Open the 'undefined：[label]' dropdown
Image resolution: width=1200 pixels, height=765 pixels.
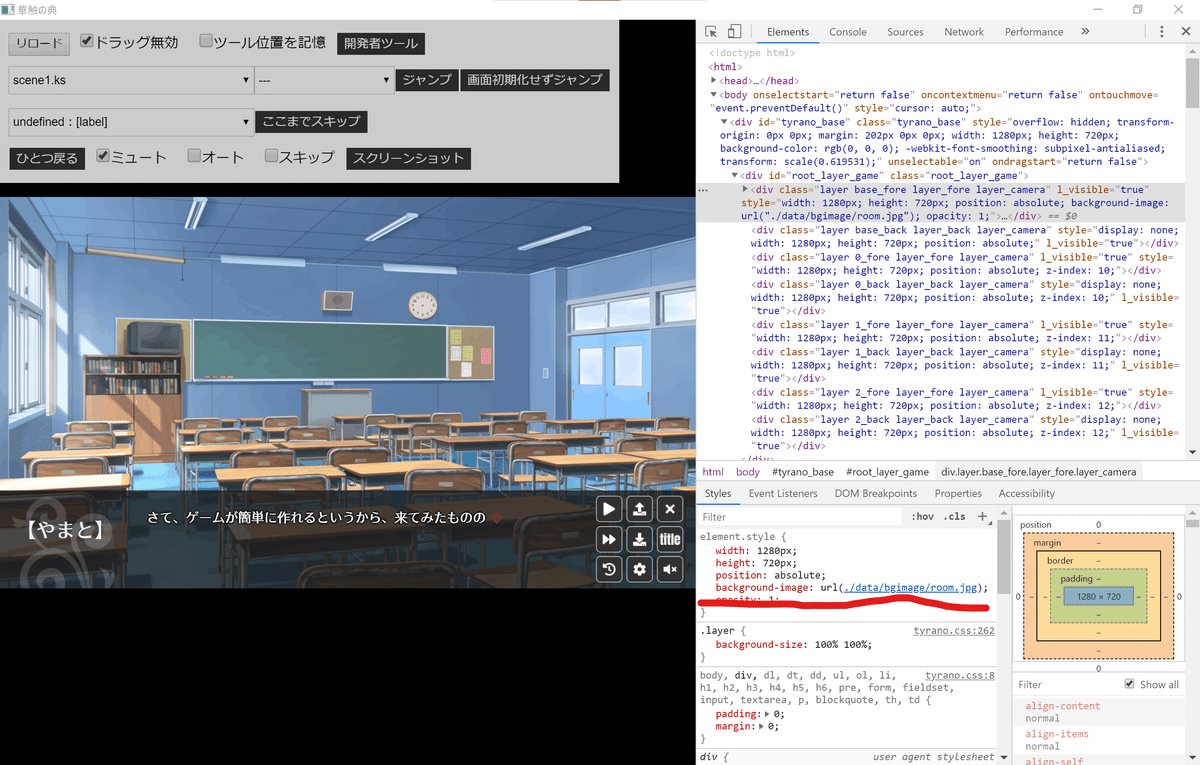coord(131,122)
